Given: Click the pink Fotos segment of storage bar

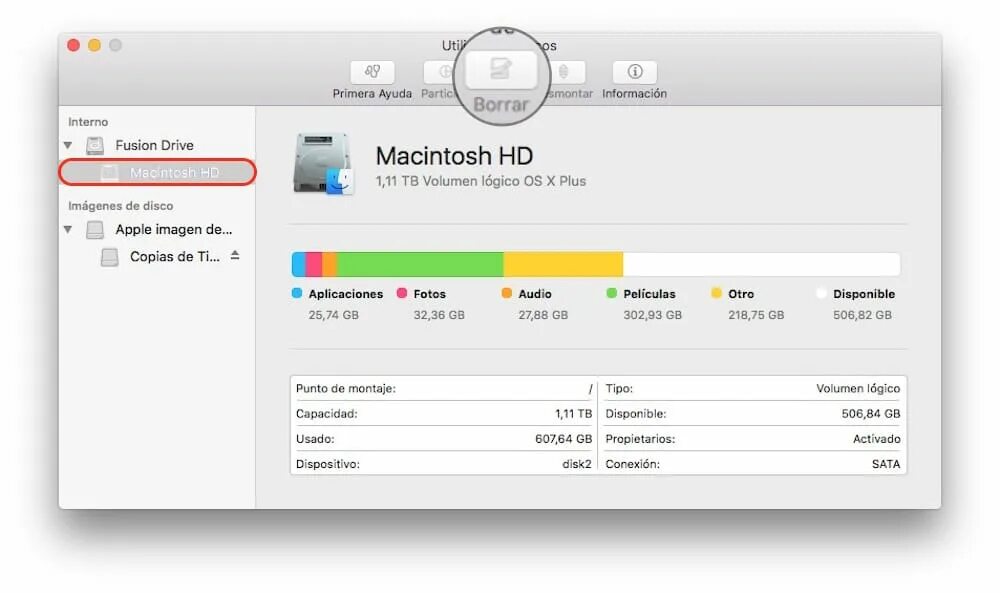Looking at the screenshot, I should (x=314, y=265).
